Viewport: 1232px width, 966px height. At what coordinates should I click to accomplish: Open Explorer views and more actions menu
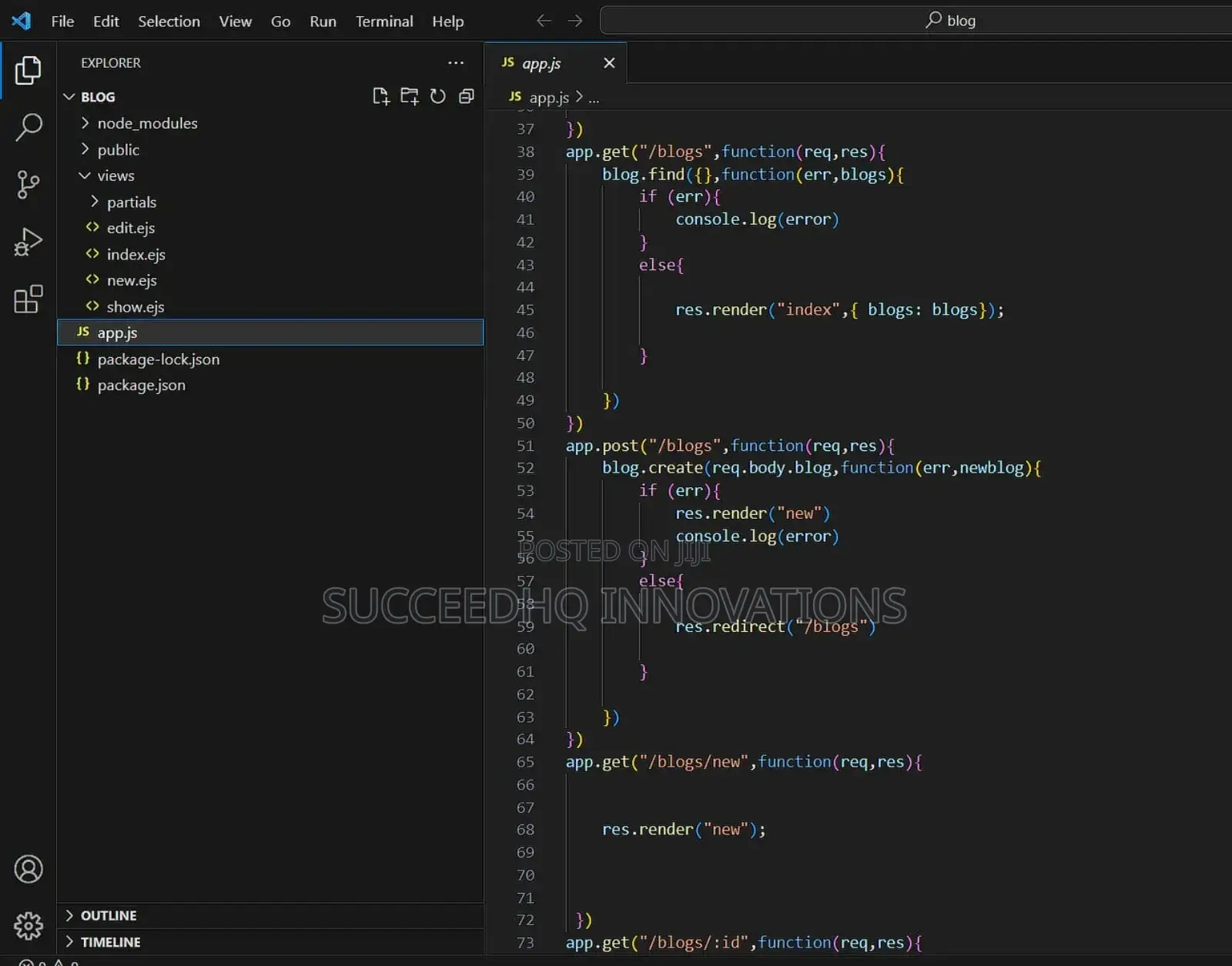click(456, 63)
